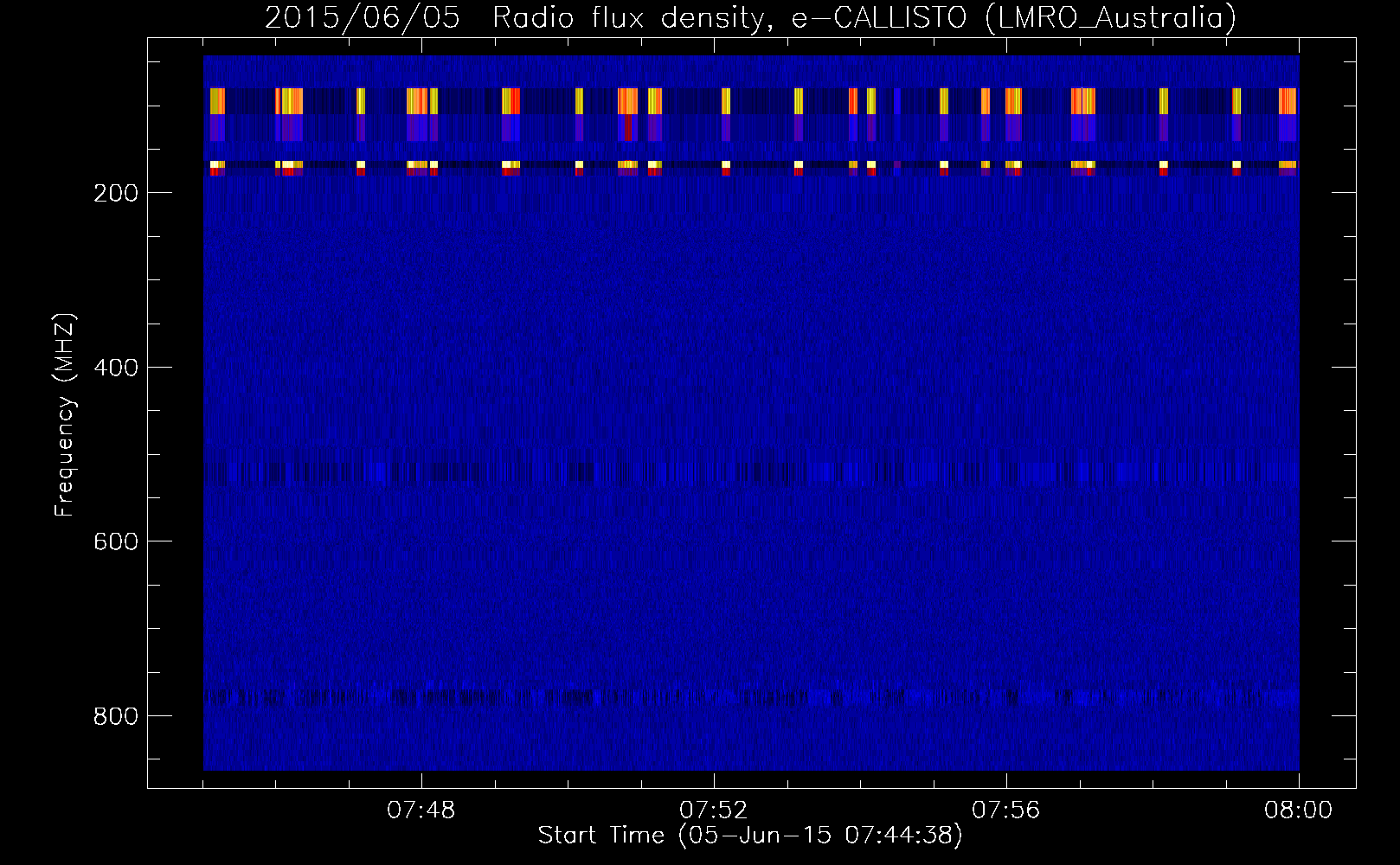Click the 'Frequency (MHZ)' axis label
1400x865 pixels.
pos(65,414)
